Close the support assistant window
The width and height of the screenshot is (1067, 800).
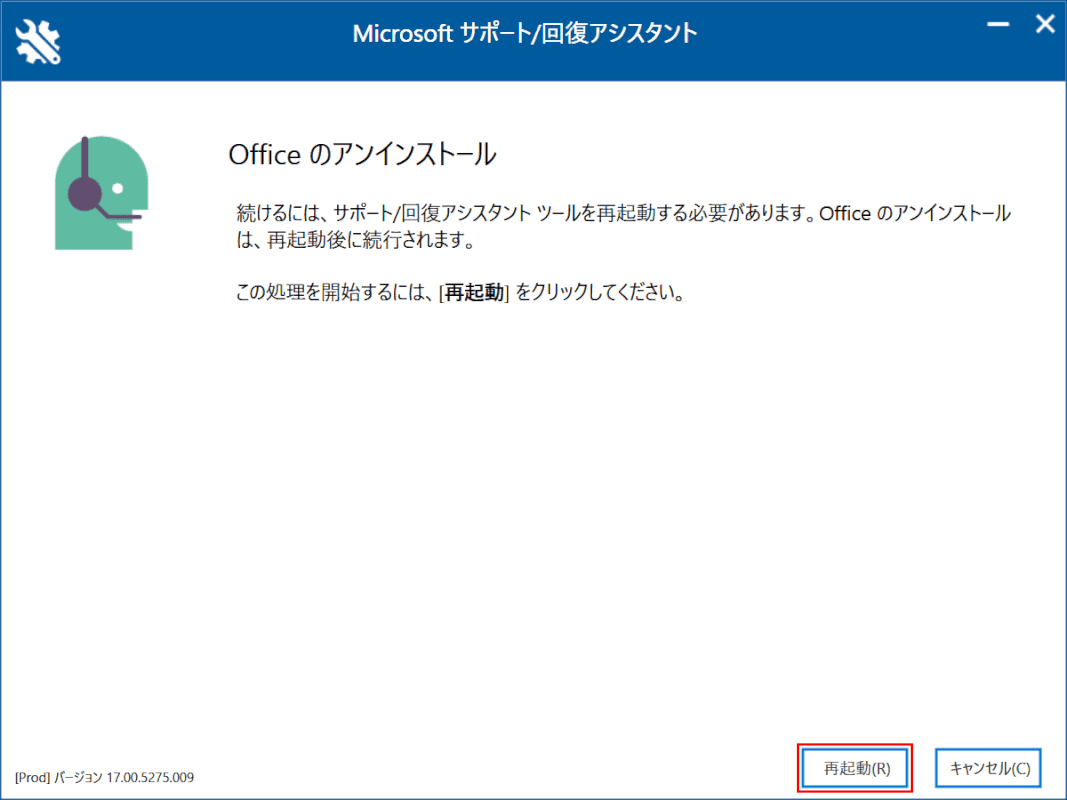click(1045, 24)
